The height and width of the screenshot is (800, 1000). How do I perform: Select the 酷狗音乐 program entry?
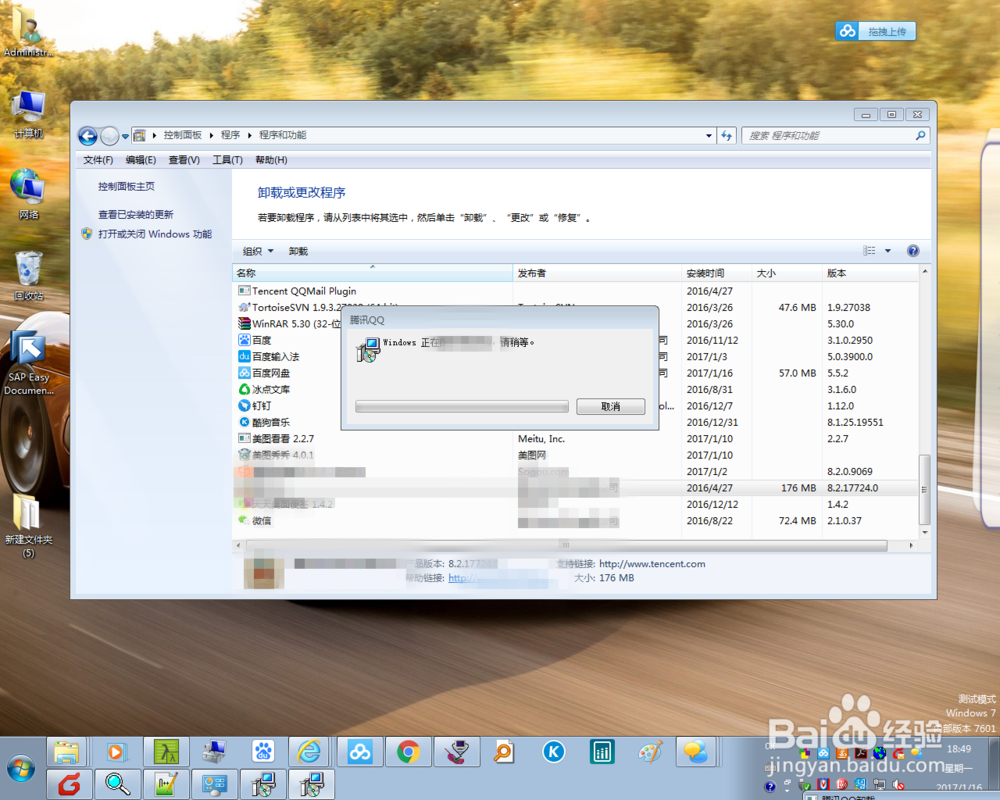[x=270, y=422]
